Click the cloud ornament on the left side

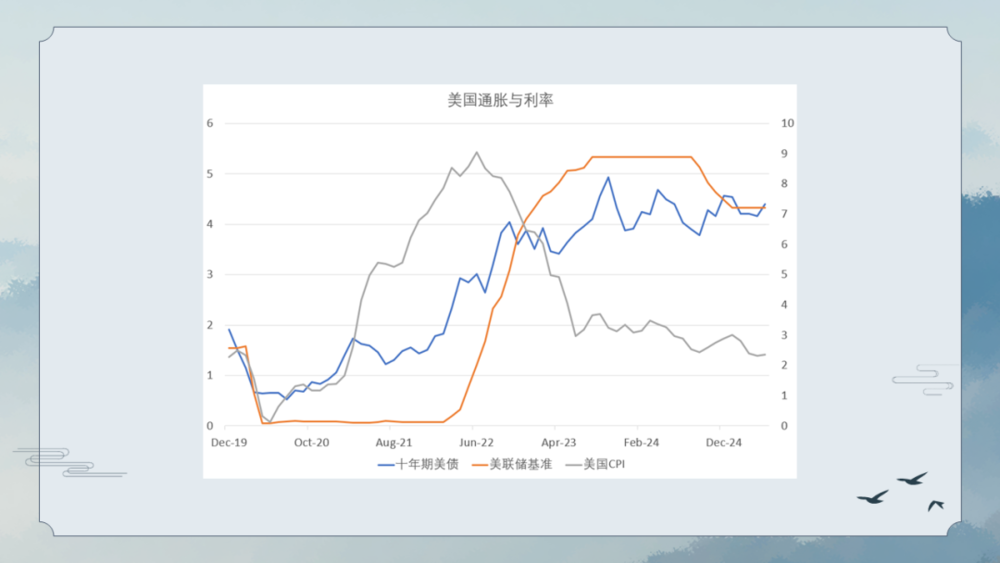tap(70, 461)
